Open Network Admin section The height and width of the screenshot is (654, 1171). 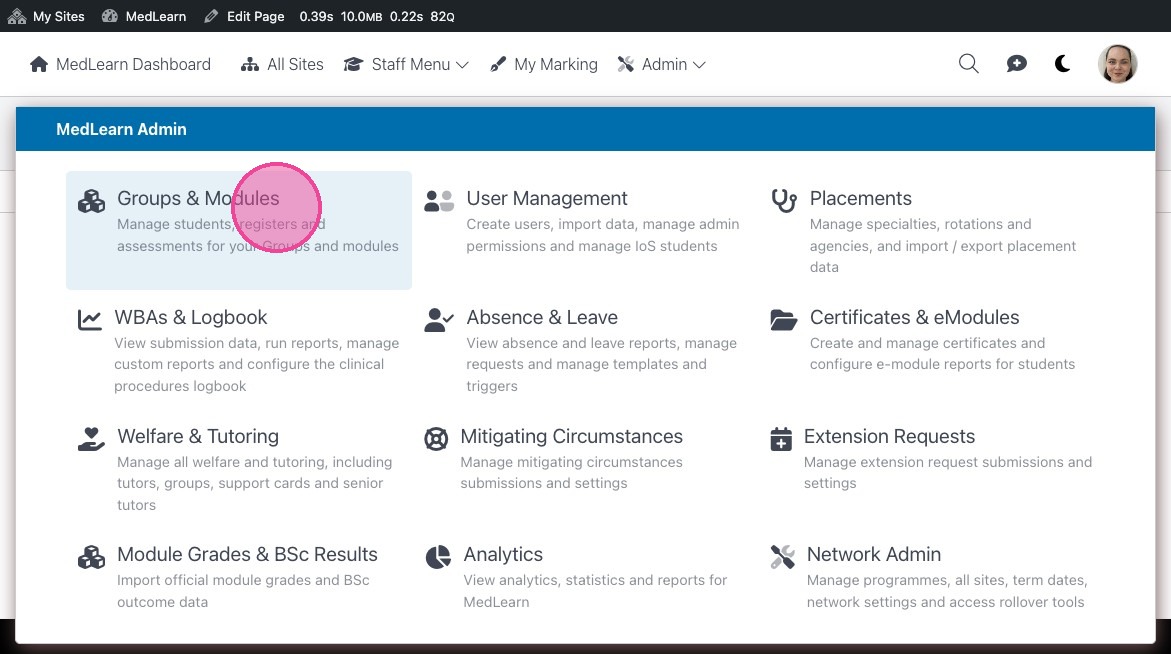click(873, 555)
